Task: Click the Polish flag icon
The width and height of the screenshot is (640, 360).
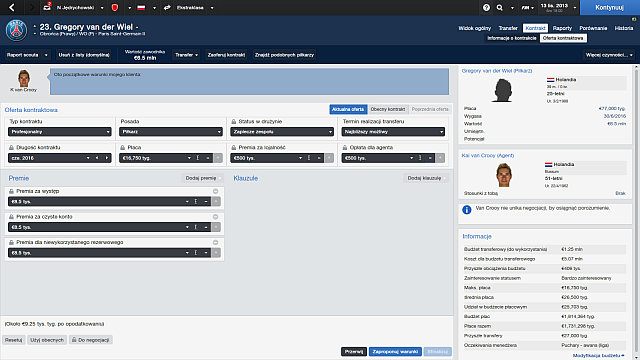Action: pyautogui.click(x=141, y=7)
